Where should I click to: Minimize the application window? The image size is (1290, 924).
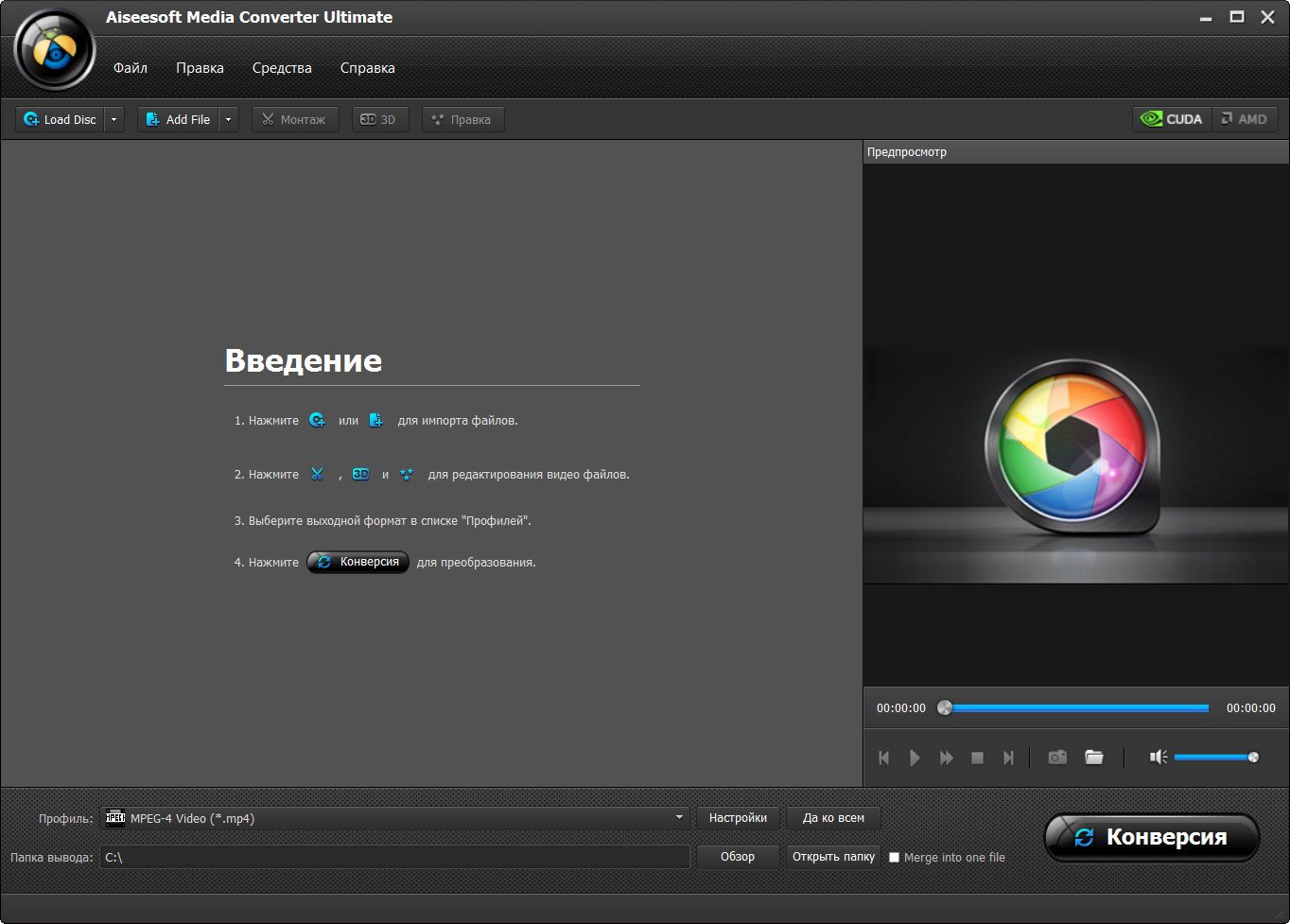pos(1204,17)
